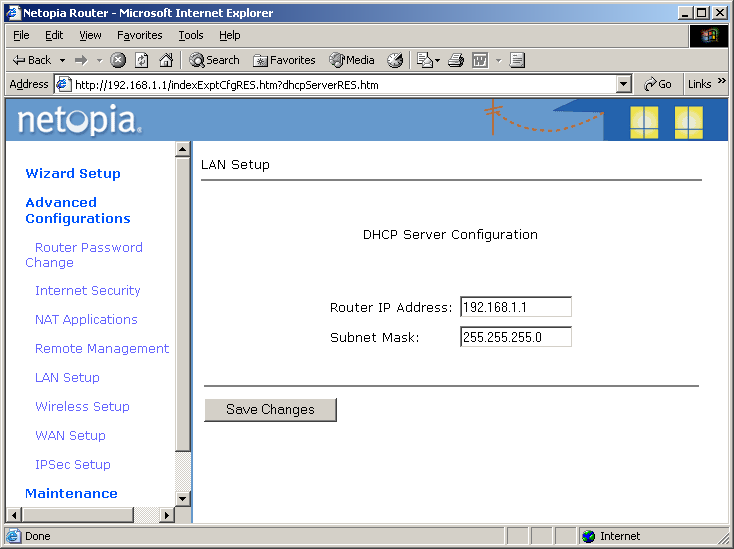Expand the Mail dropdown in toolbar
734x549 pixels.
438,60
